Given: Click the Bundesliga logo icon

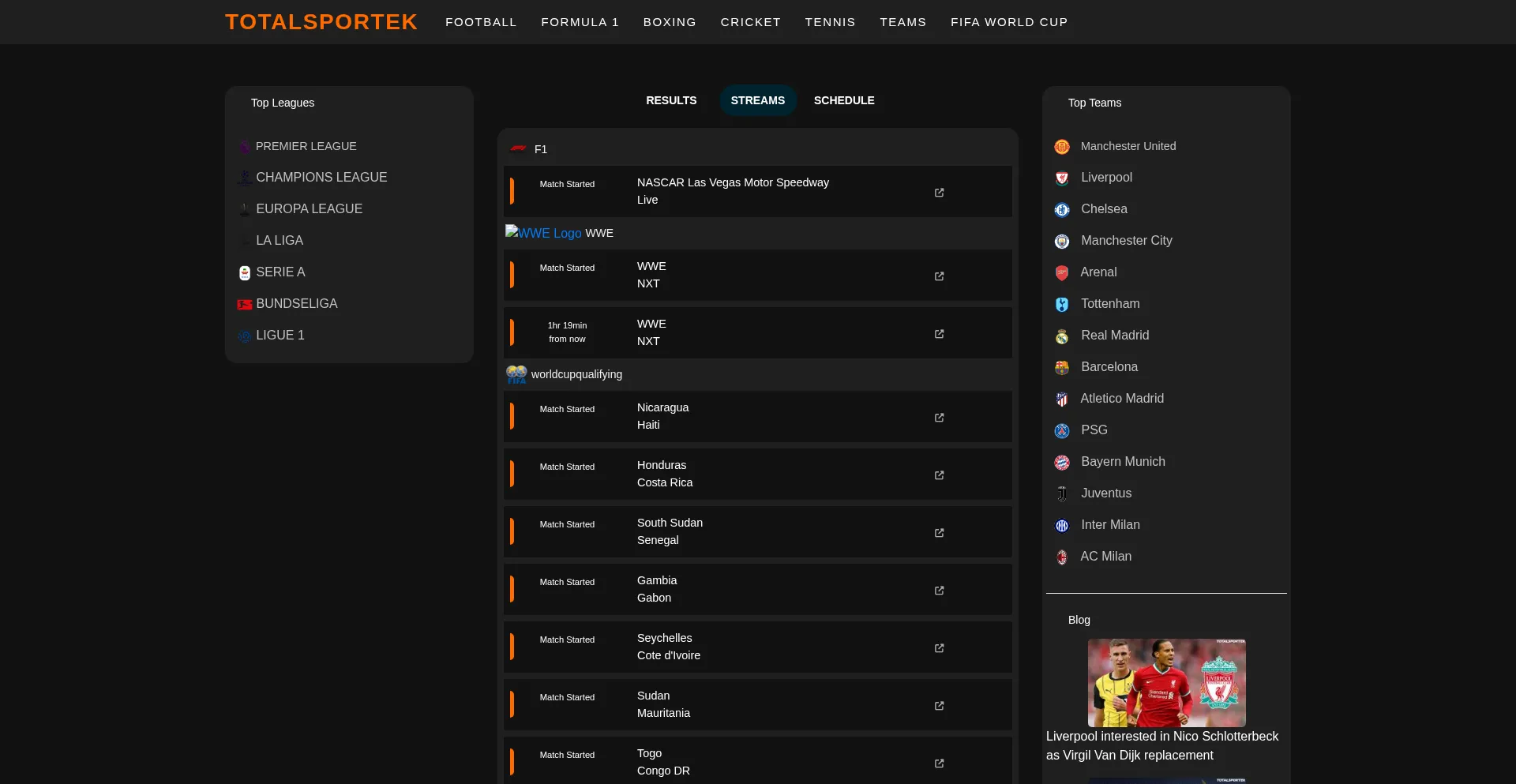Looking at the screenshot, I should tap(245, 305).
